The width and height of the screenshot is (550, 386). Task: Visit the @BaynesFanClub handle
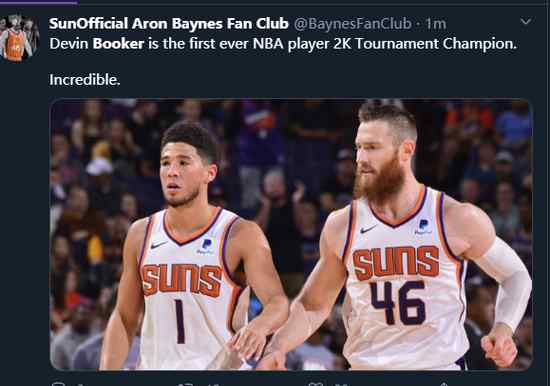pyautogui.click(x=353, y=24)
